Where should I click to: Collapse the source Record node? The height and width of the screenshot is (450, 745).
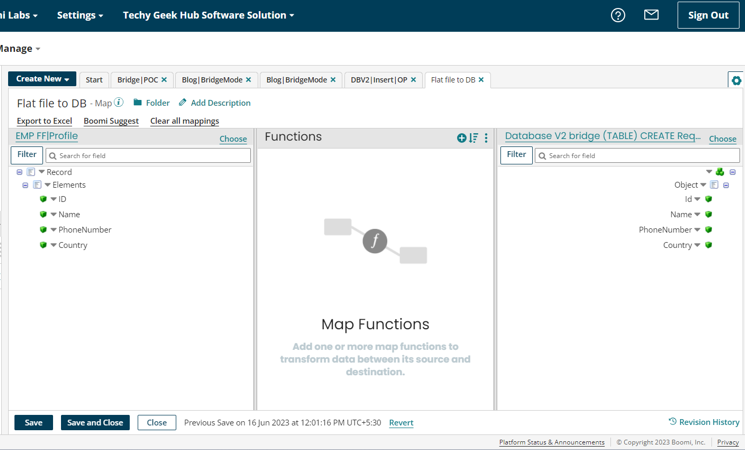click(19, 172)
